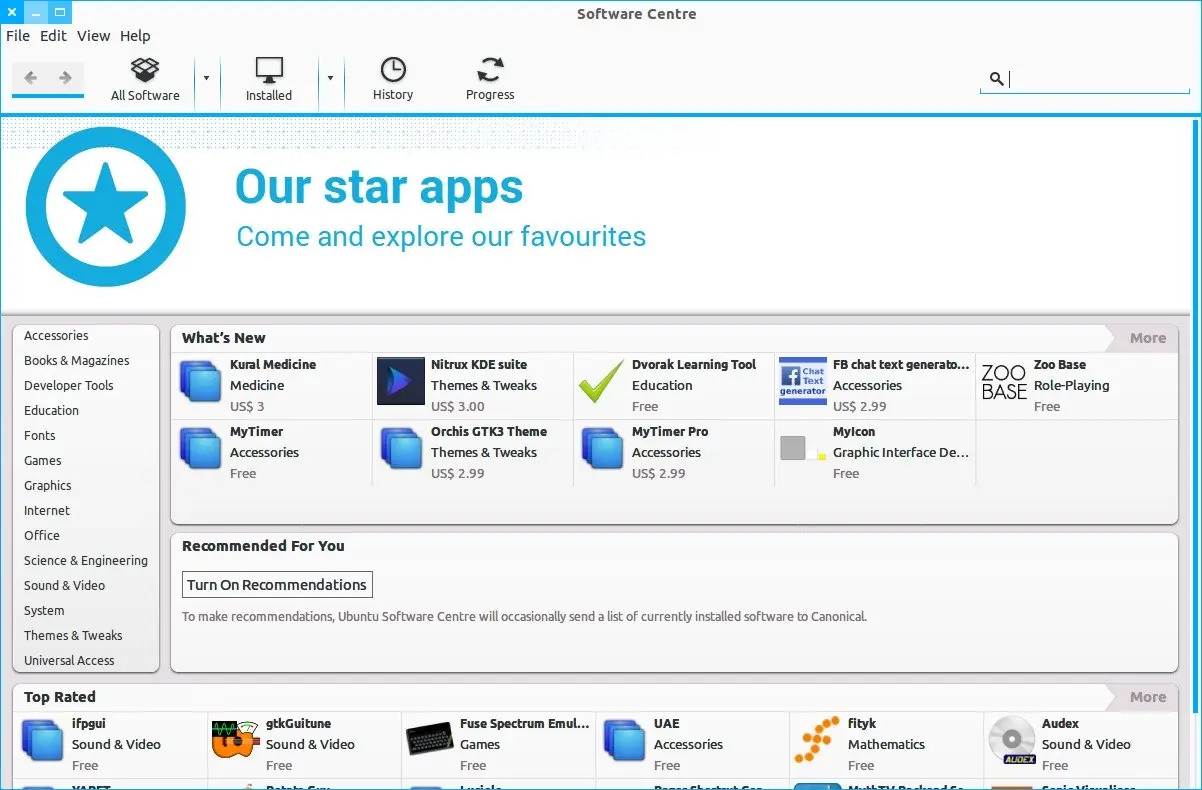Select the Fonts category

40,436
